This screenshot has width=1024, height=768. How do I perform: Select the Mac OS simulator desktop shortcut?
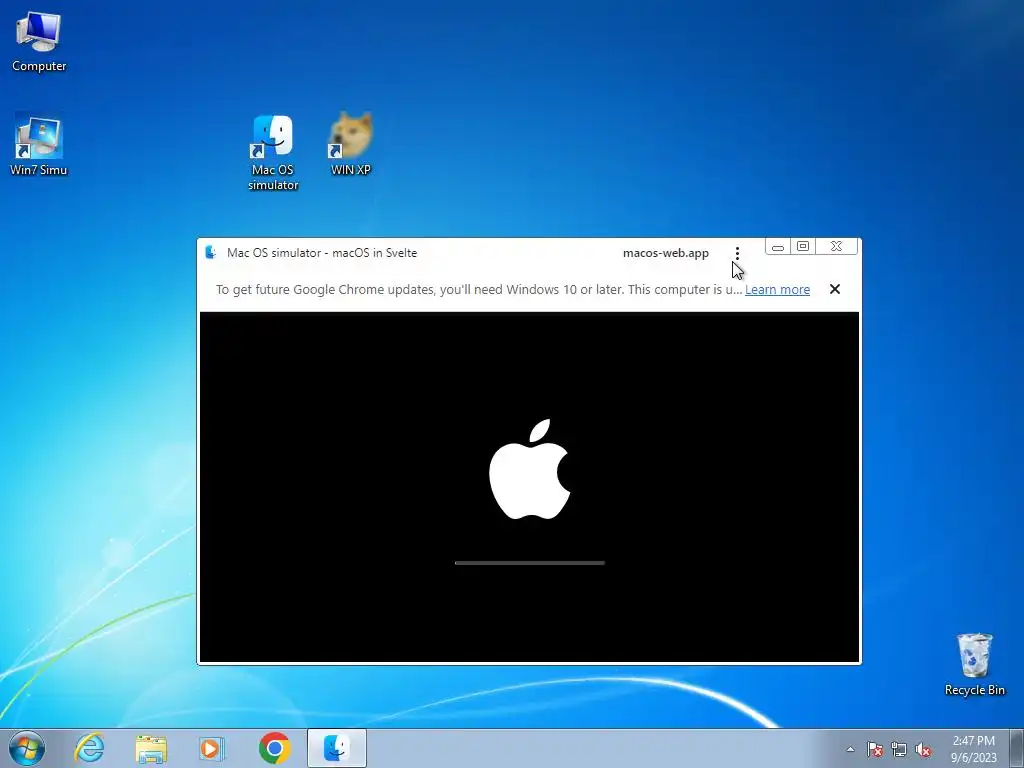click(273, 153)
